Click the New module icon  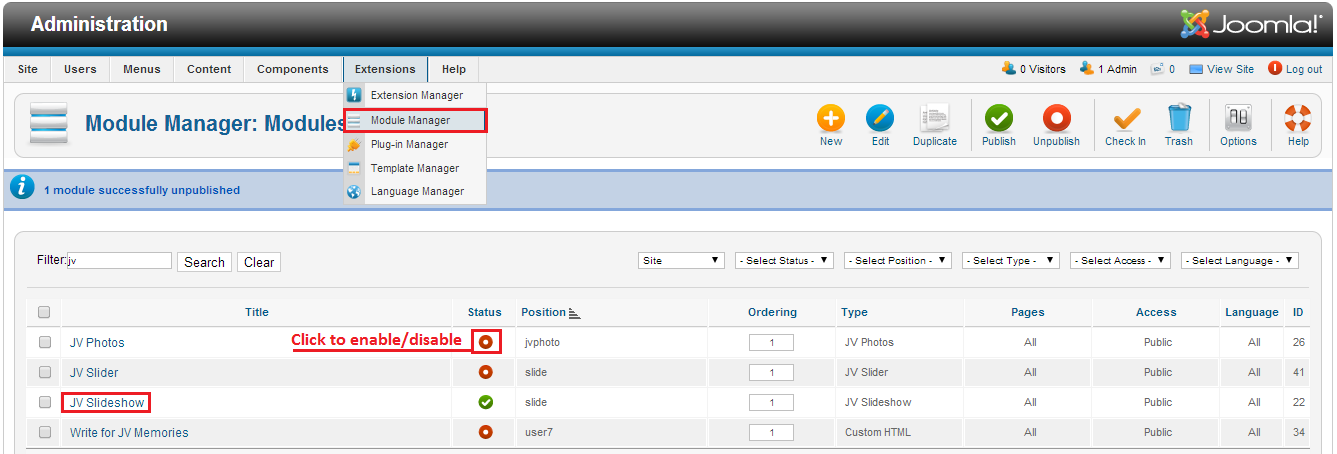tap(831, 119)
